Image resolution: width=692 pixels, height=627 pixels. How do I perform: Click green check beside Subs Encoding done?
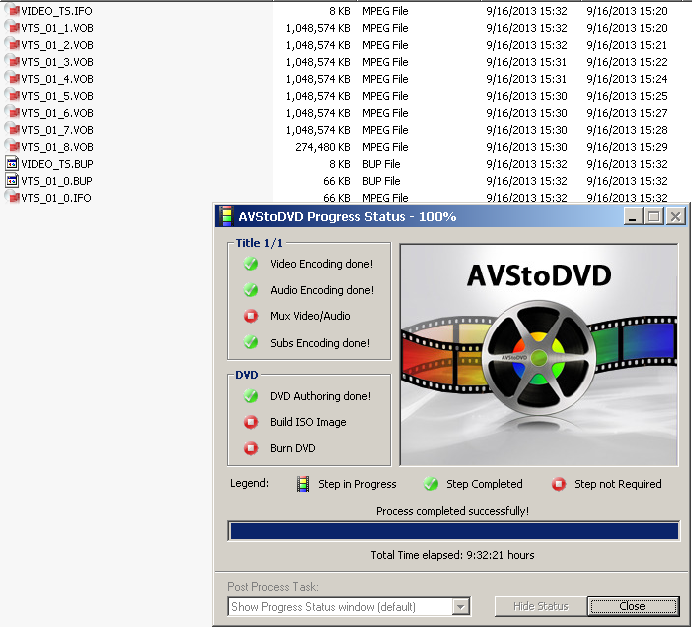coord(251,342)
